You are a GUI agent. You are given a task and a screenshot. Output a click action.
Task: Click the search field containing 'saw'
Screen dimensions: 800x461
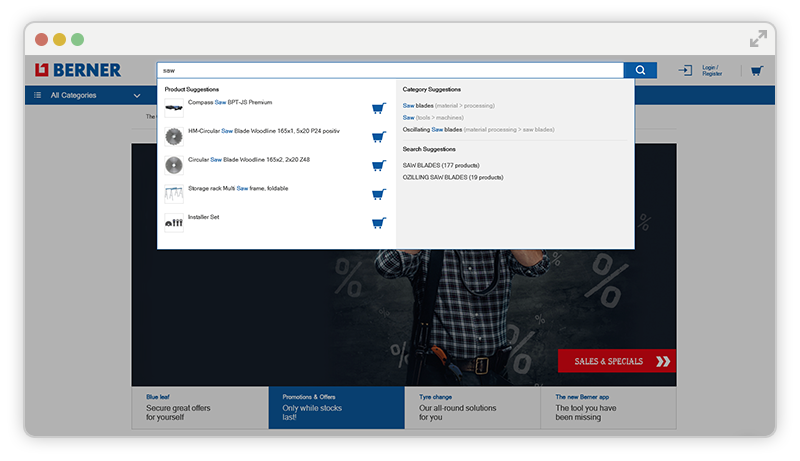pyautogui.click(x=390, y=70)
